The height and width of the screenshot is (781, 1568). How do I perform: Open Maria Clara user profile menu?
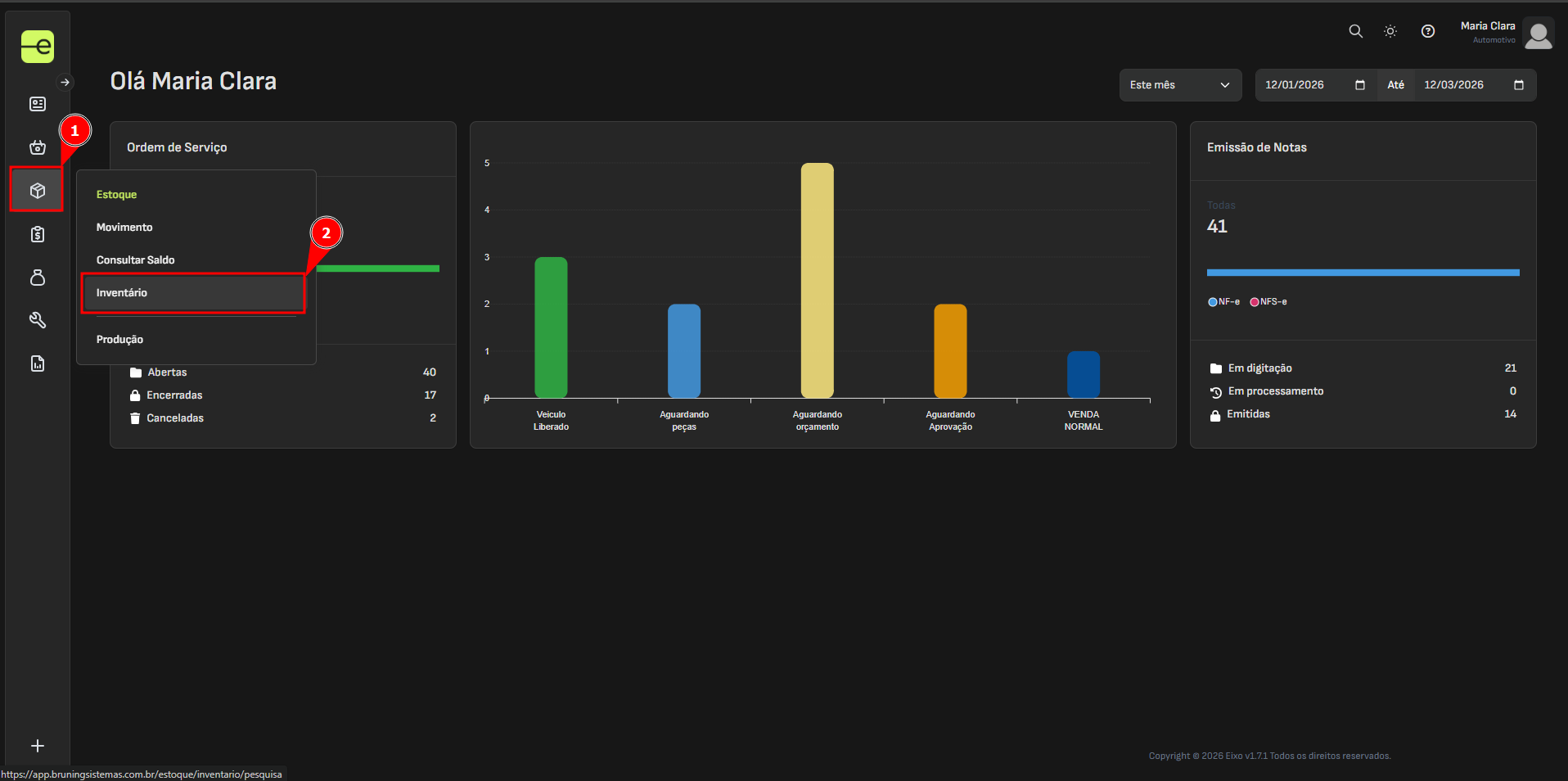(1506, 34)
